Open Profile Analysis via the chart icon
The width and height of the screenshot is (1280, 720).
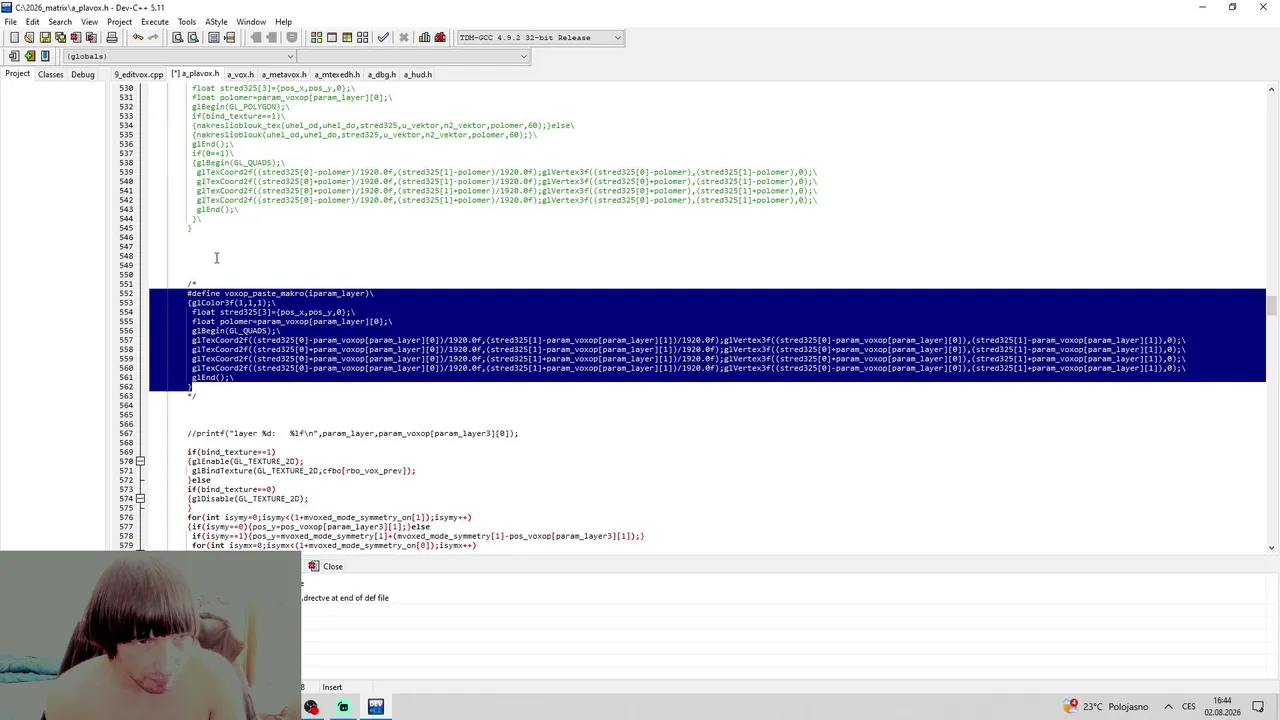425,38
